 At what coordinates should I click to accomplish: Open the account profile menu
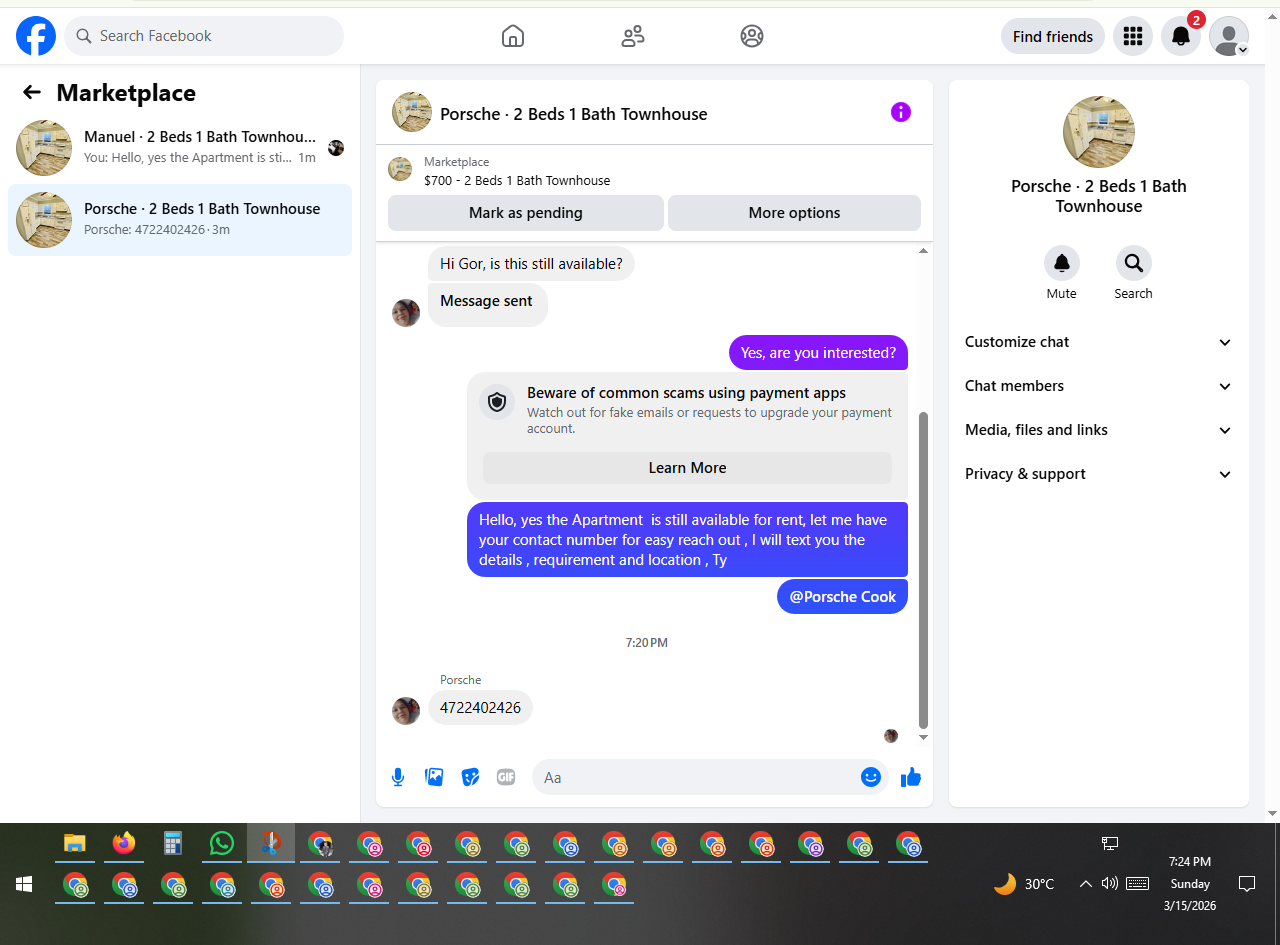(x=1229, y=37)
